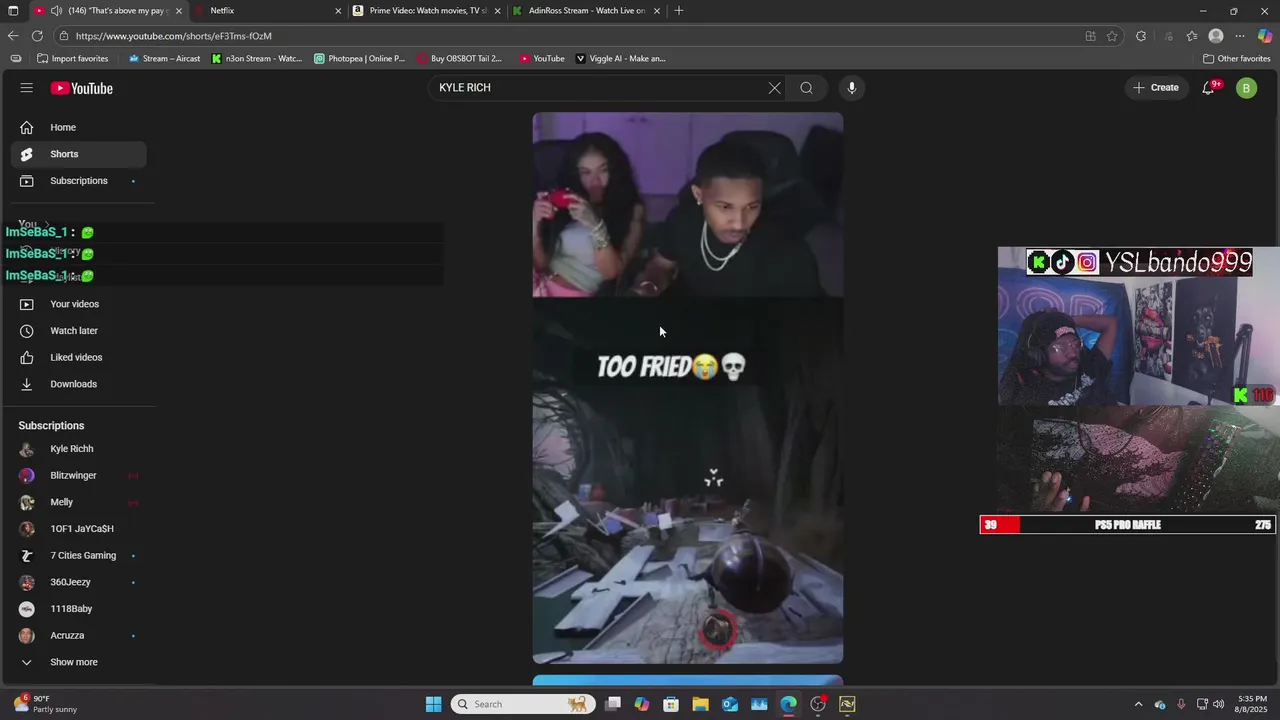Open Task View on taskbar
Image resolution: width=1280 pixels, height=720 pixels.
(x=613, y=704)
